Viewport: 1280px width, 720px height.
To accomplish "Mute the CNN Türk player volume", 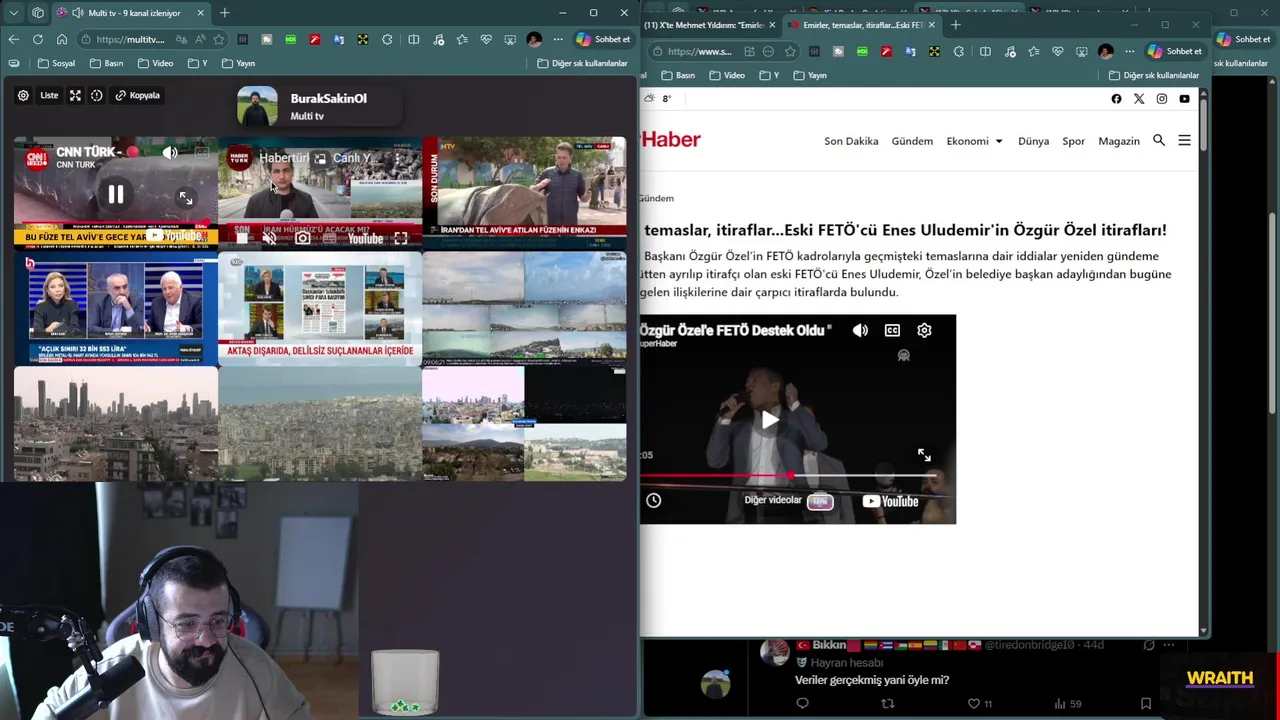I will tap(170, 153).
